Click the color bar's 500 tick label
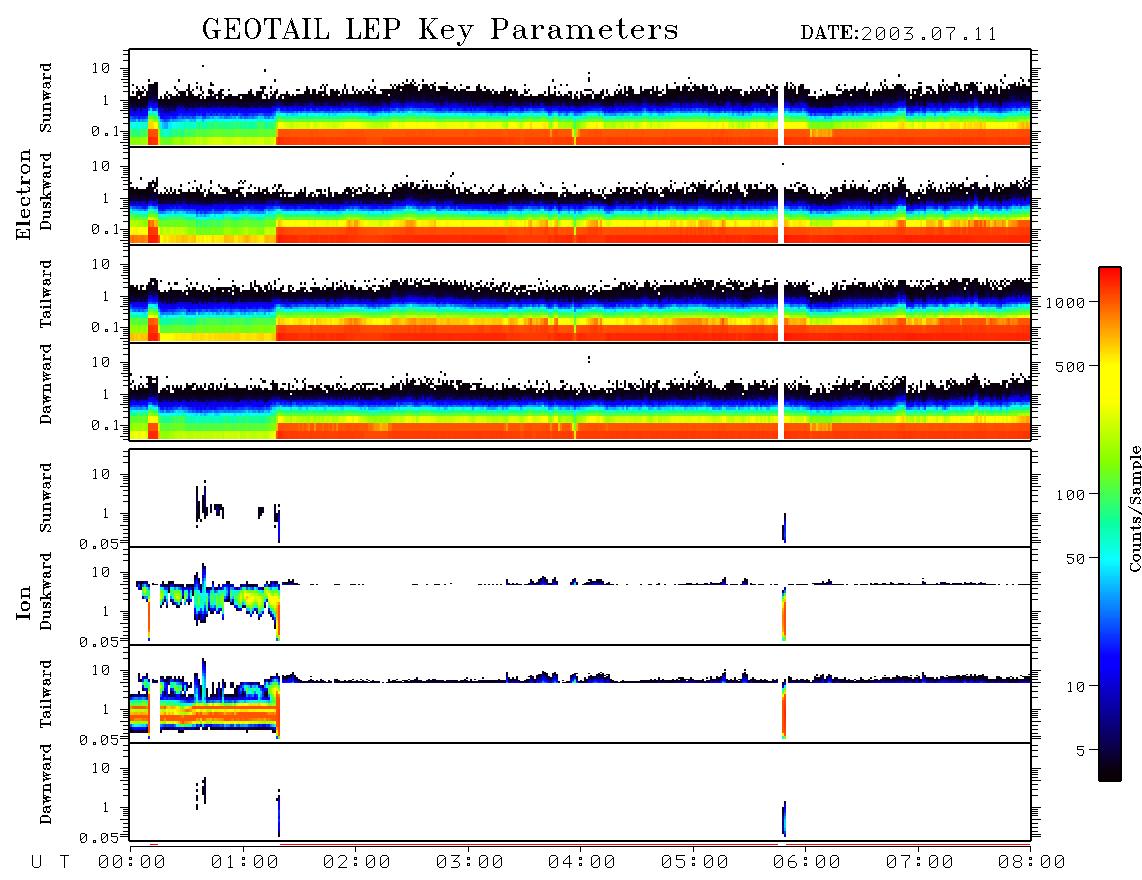The height and width of the screenshot is (880, 1142). click(x=1070, y=366)
